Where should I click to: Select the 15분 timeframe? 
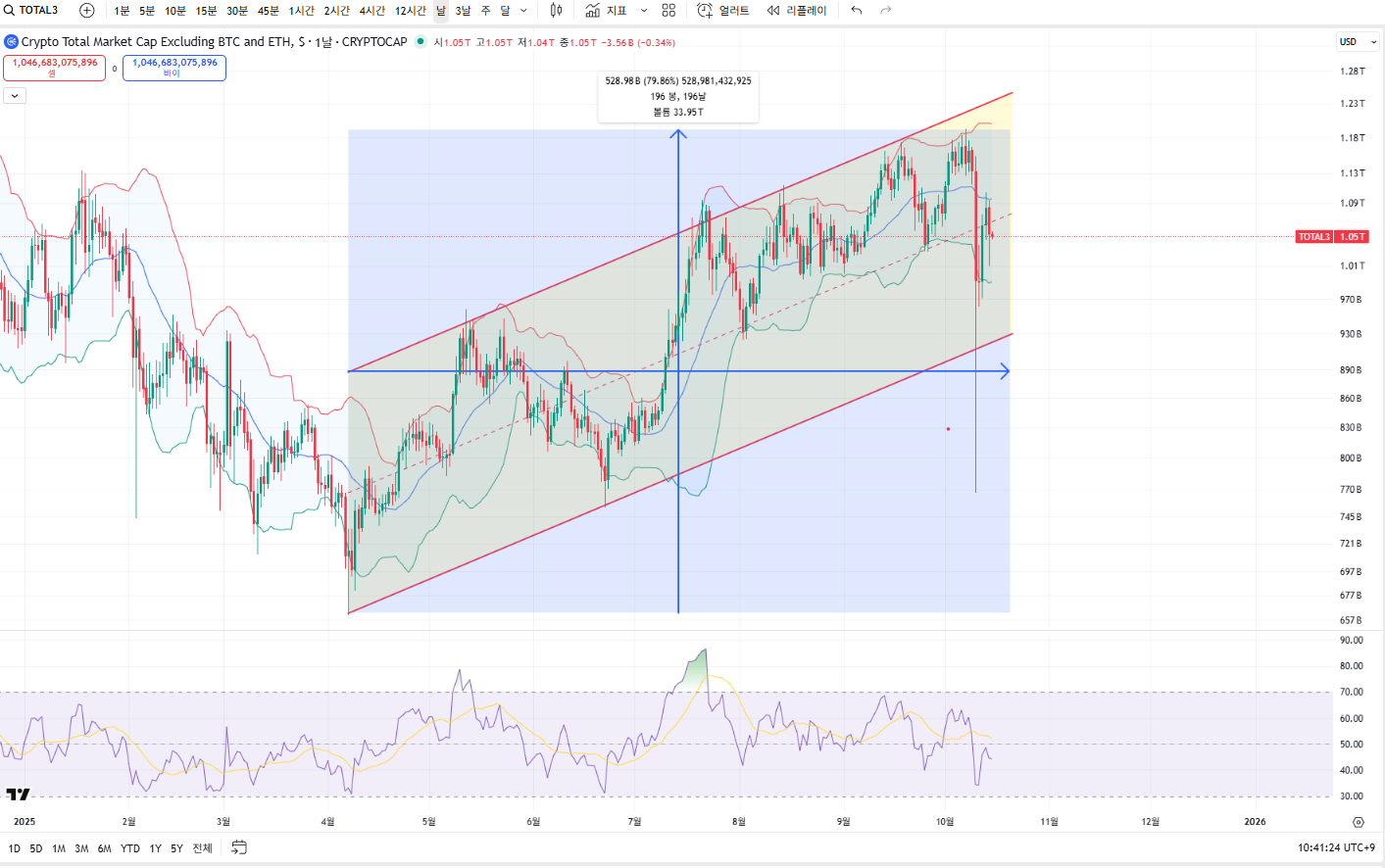pos(206,11)
